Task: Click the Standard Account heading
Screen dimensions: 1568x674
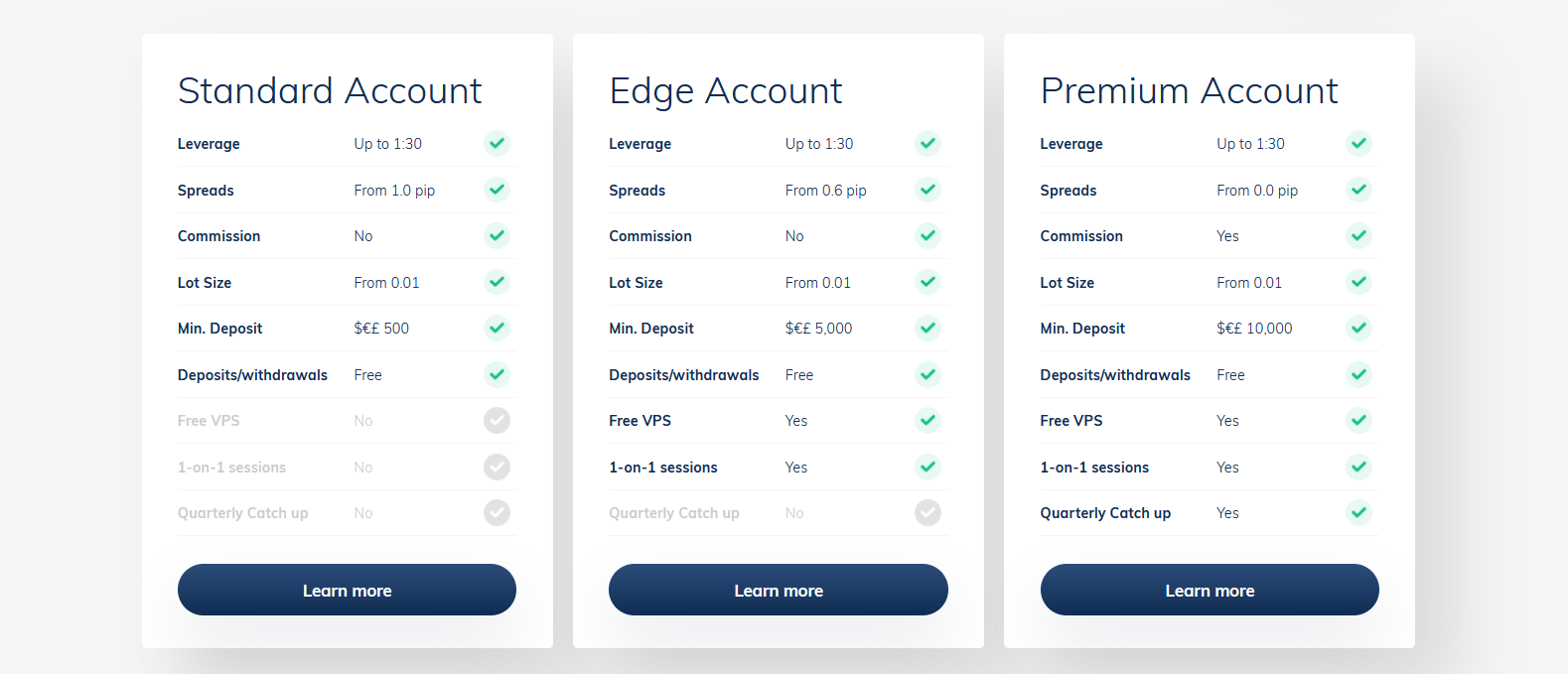Action: (x=330, y=90)
